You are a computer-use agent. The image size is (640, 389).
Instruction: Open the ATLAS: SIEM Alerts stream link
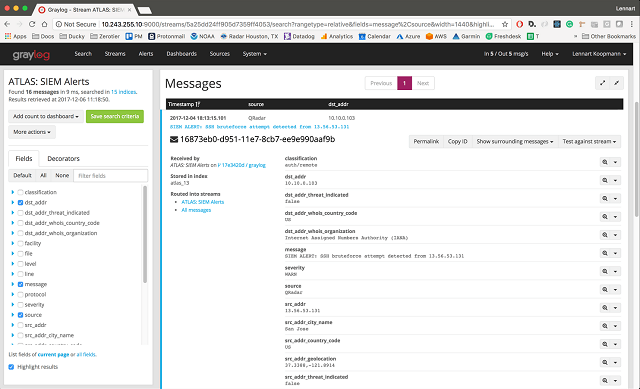pyautogui.click(x=202, y=202)
